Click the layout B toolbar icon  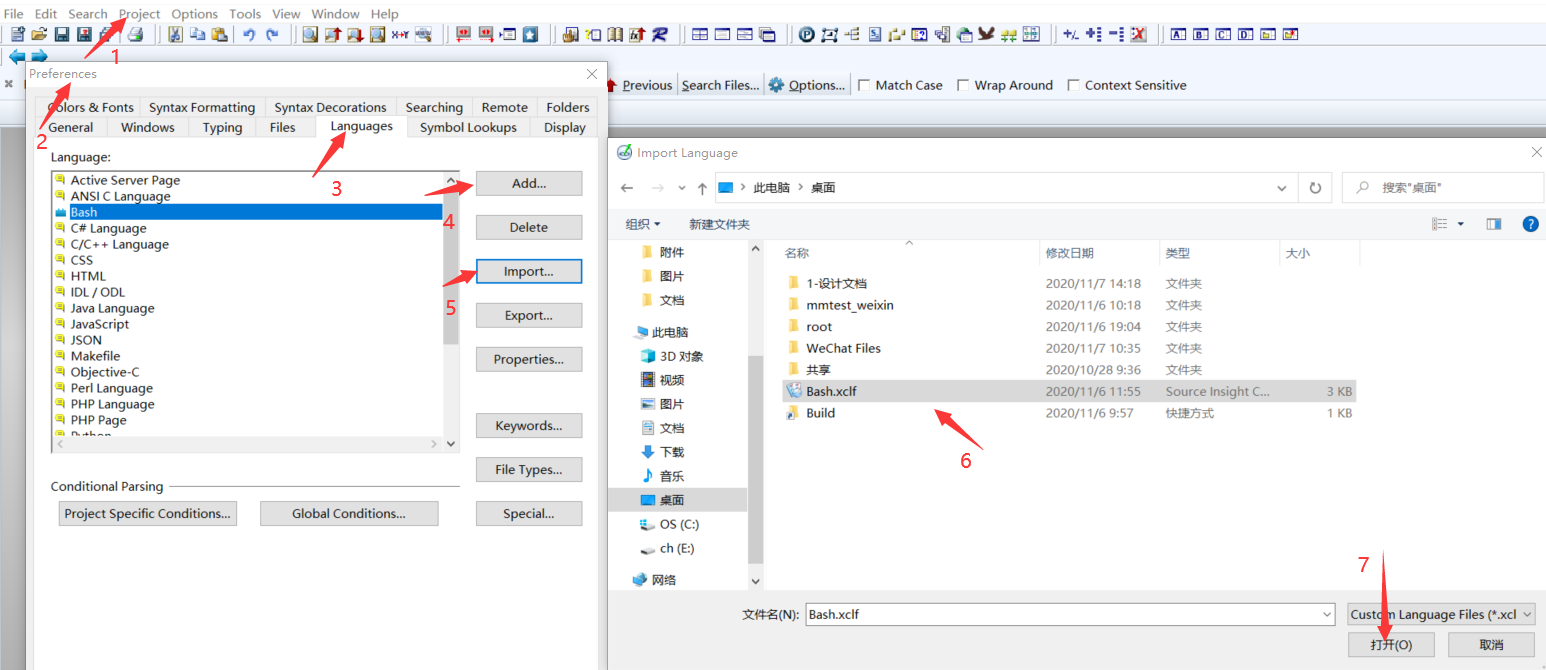pyautogui.click(x=1201, y=34)
